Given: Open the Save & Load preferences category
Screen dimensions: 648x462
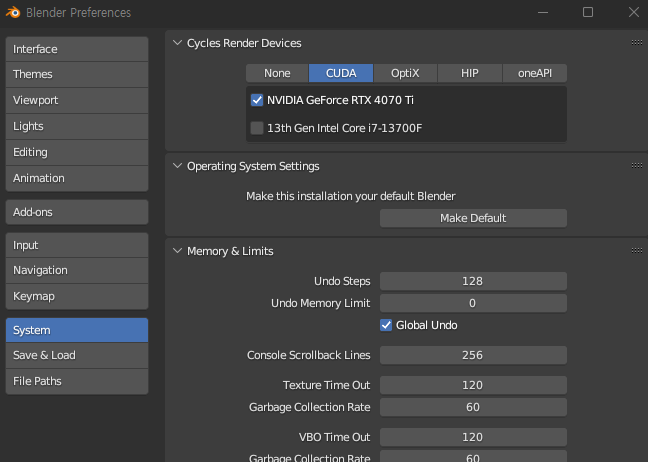Looking at the screenshot, I should click(x=77, y=355).
